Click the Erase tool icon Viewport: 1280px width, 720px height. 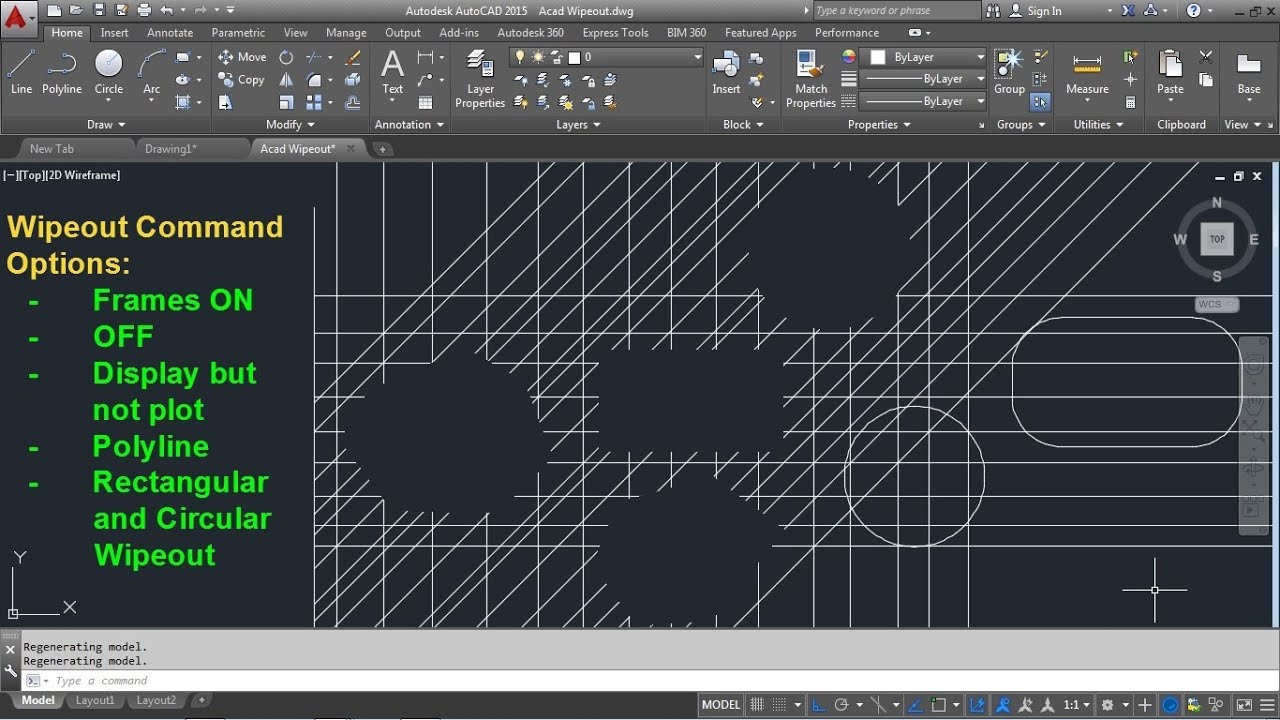[353, 57]
